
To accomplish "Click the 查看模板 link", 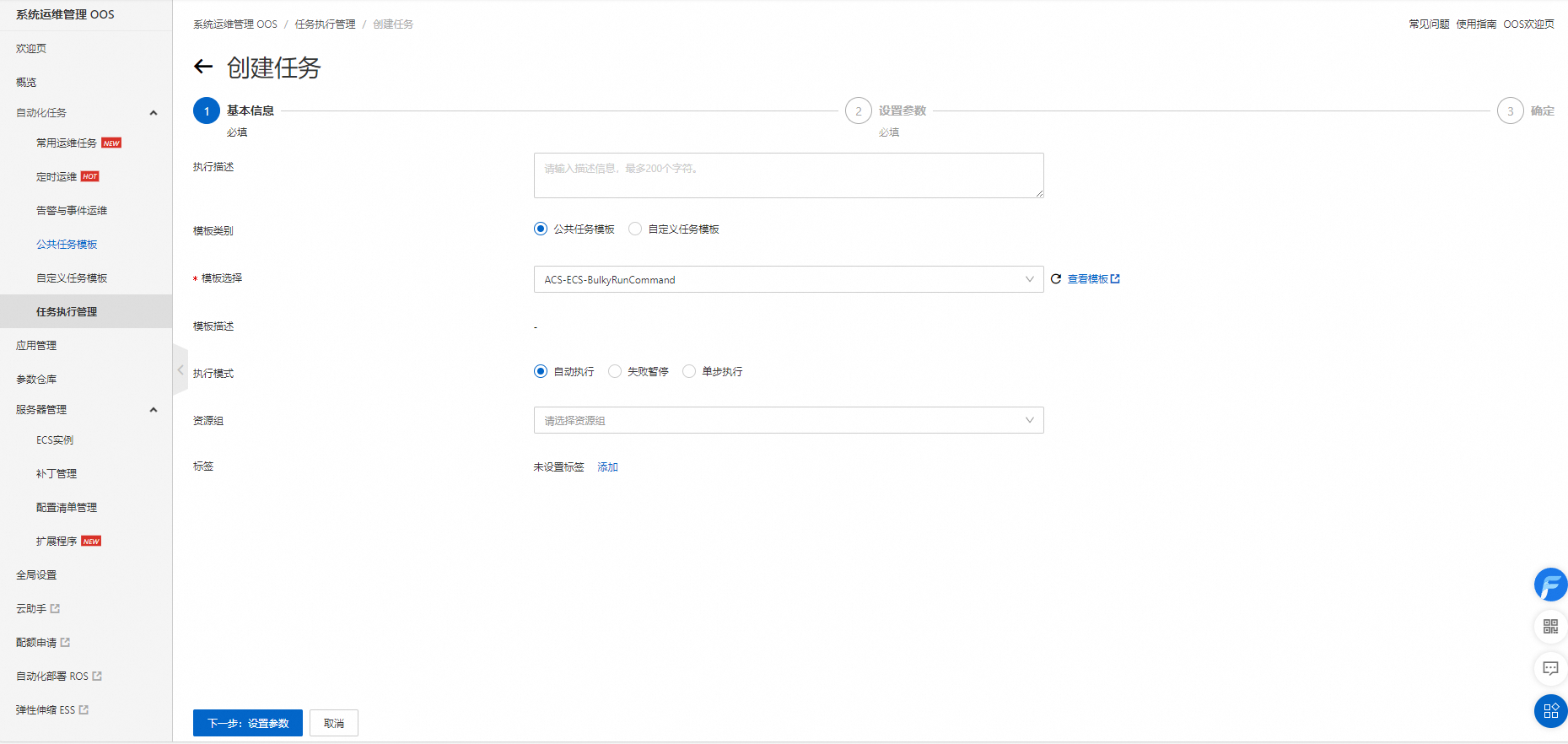I will (1093, 278).
